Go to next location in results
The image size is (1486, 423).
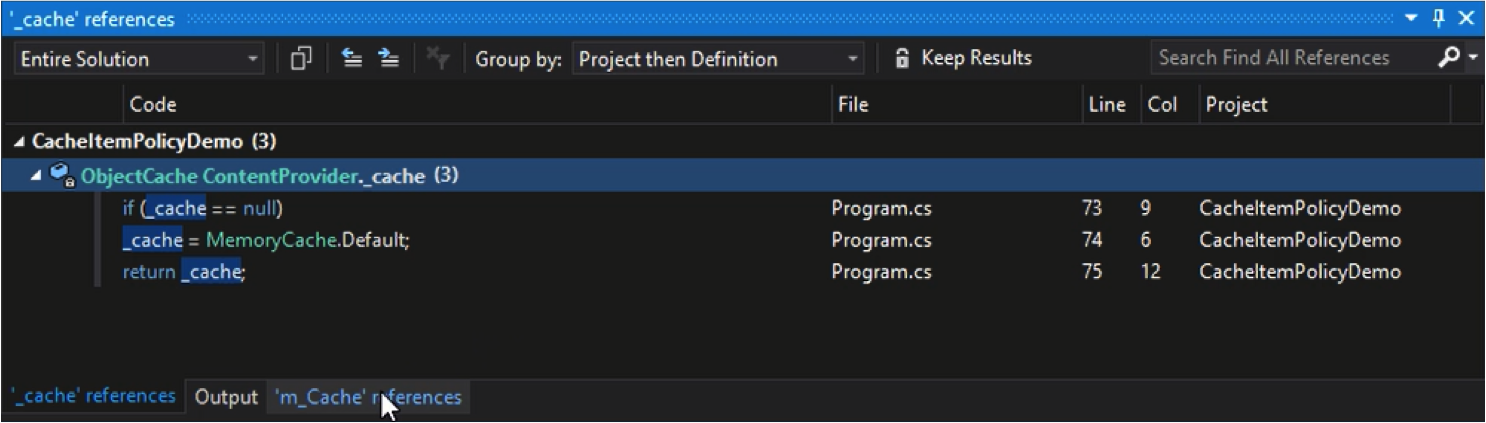click(x=388, y=59)
